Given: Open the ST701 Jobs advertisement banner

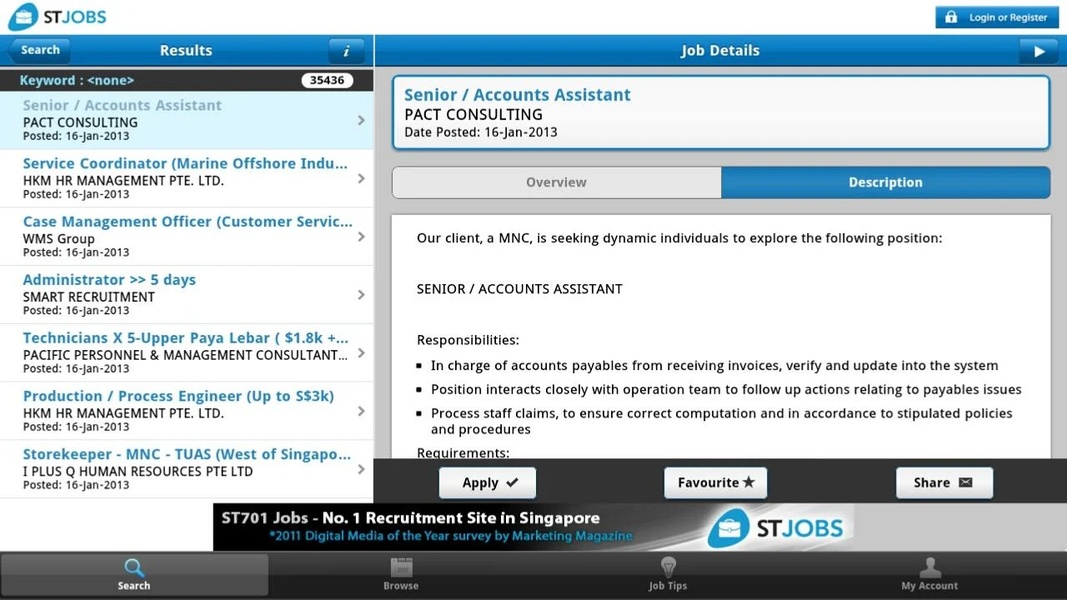Looking at the screenshot, I should pyautogui.click(x=534, y=527).
